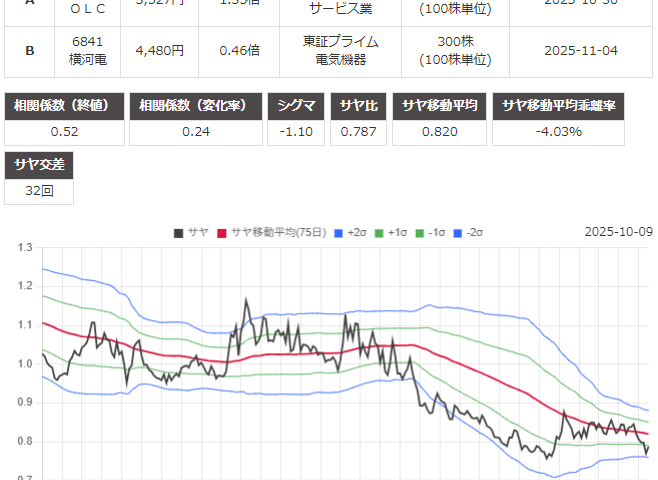
Task: Toggle the サヤ series dark legend swatch
Action: pos(178,232)
